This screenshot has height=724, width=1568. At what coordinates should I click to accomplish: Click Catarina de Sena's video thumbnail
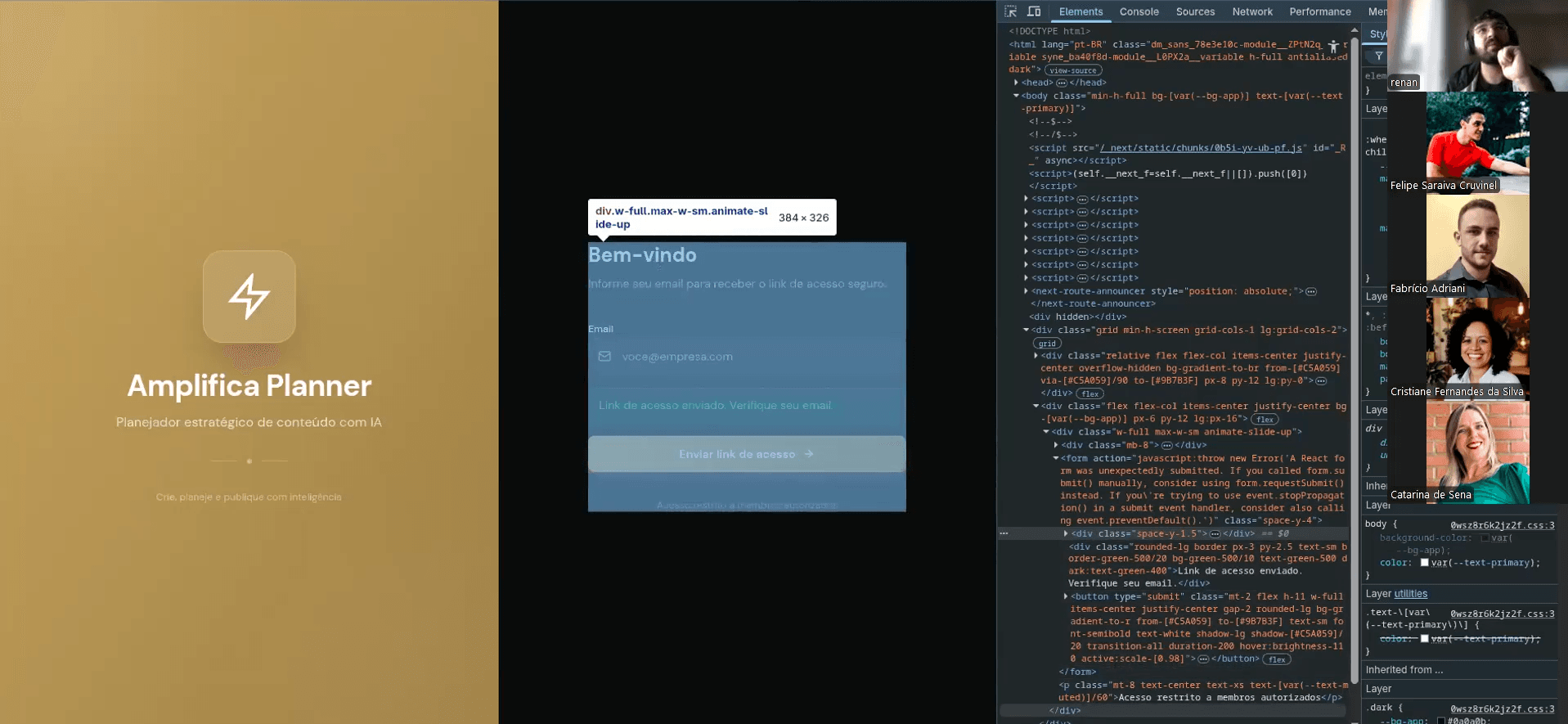click(x=1477, y=452)
